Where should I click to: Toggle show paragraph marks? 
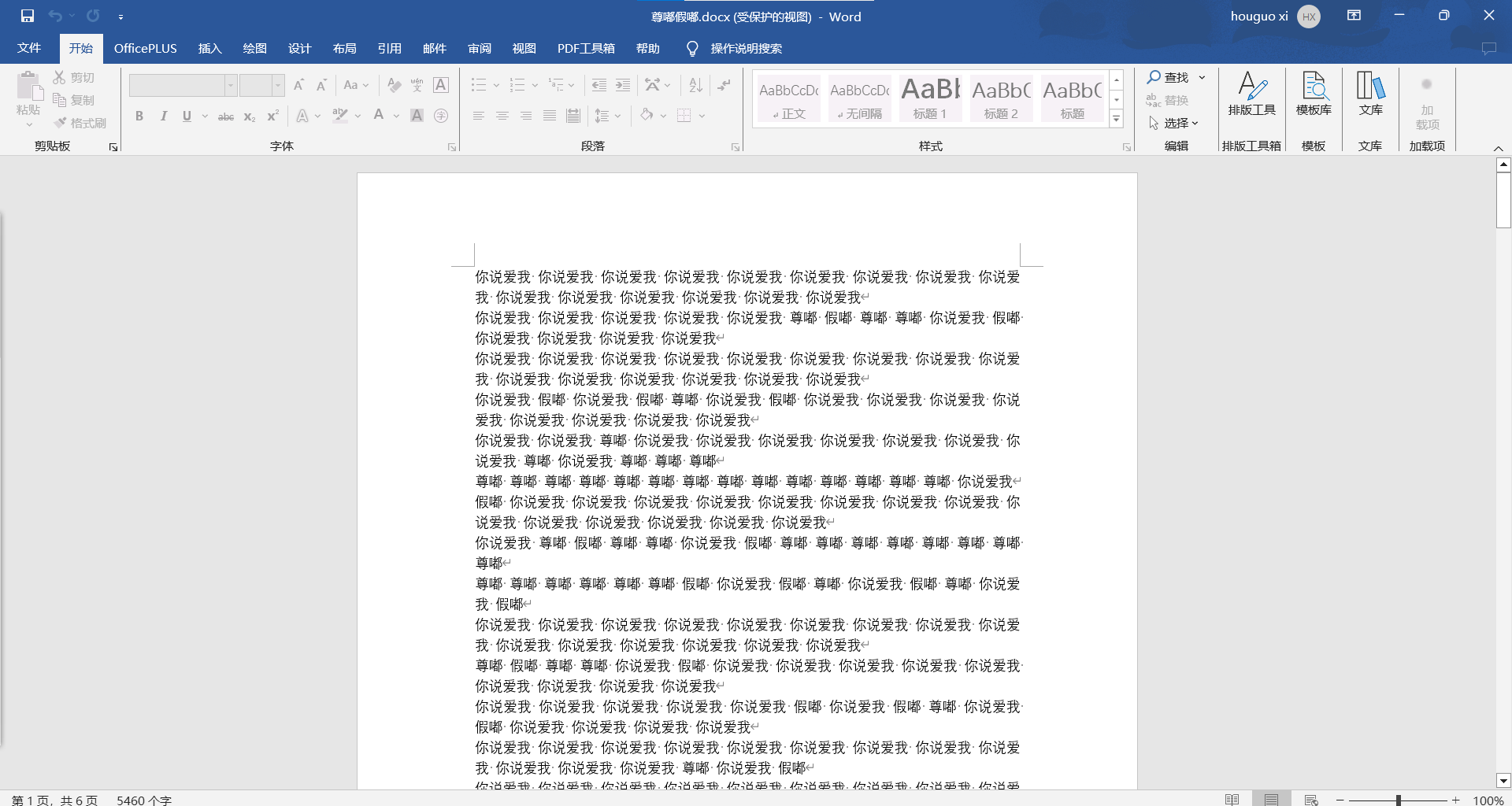(x=724, y=85)
